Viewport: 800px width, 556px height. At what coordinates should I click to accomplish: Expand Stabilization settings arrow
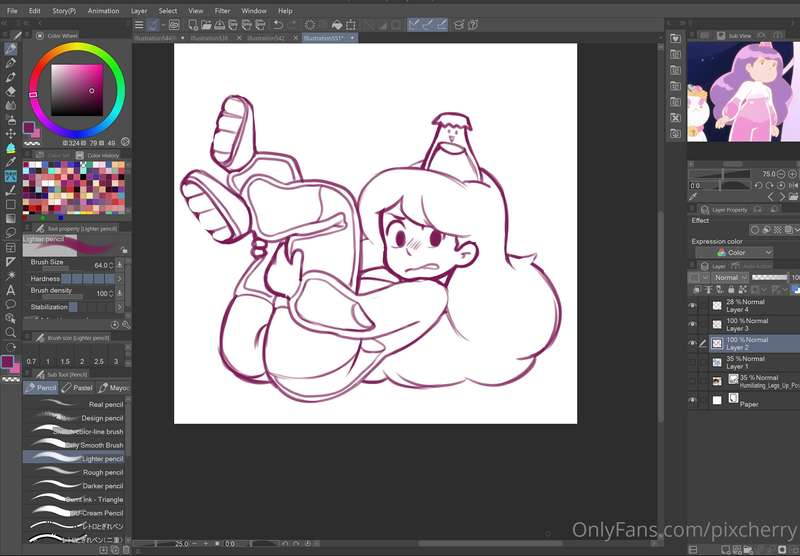pos(119,307)
